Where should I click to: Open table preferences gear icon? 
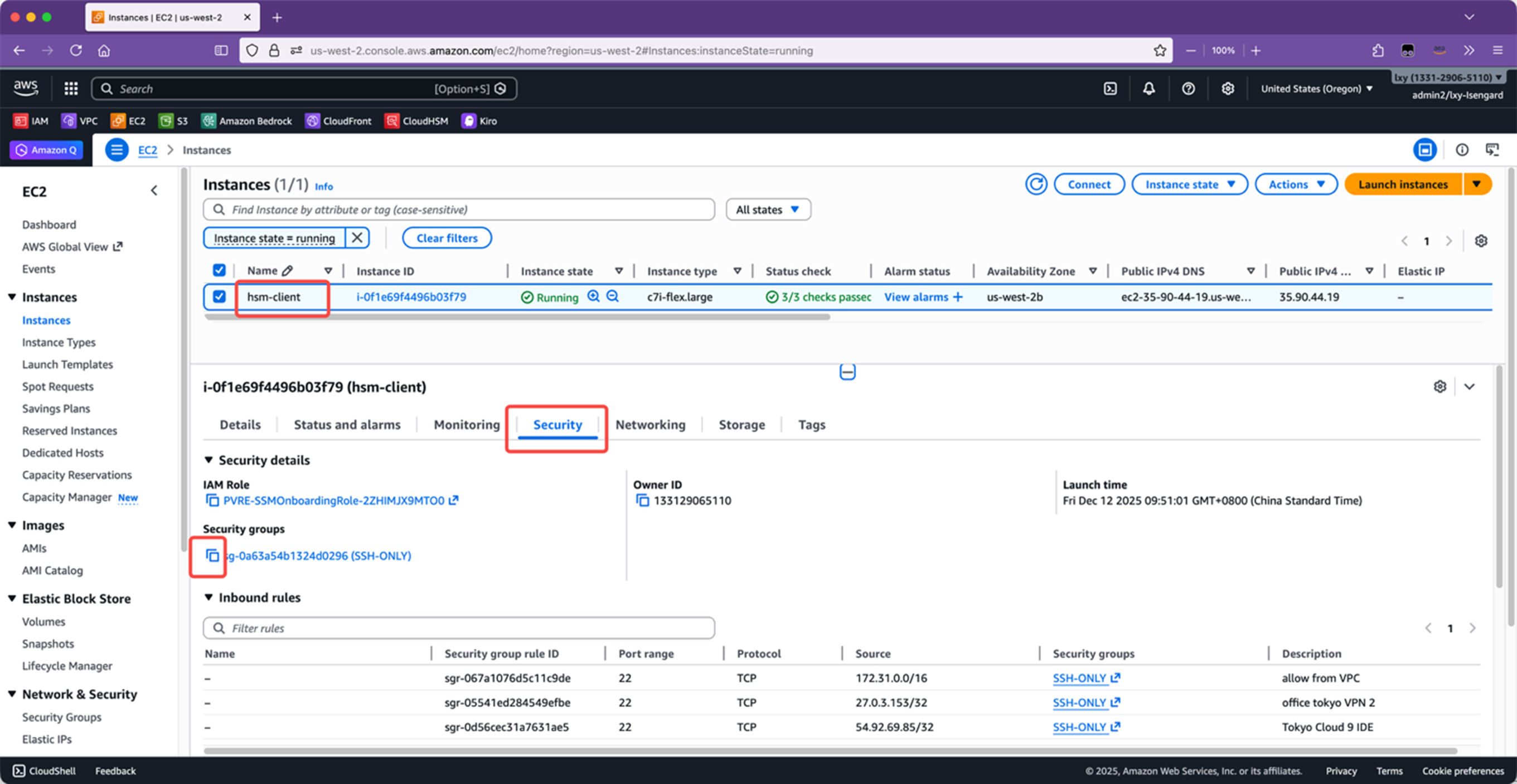(1481, 241)
